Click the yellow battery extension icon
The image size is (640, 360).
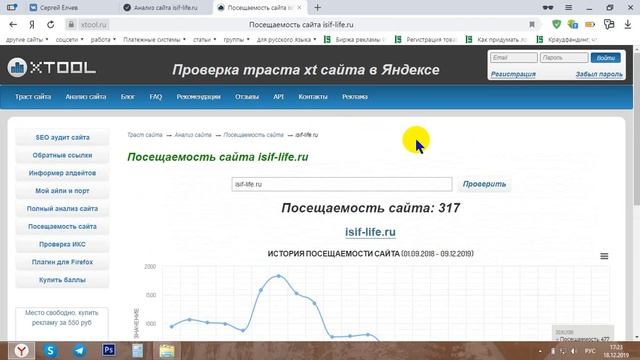click(590, 24)
